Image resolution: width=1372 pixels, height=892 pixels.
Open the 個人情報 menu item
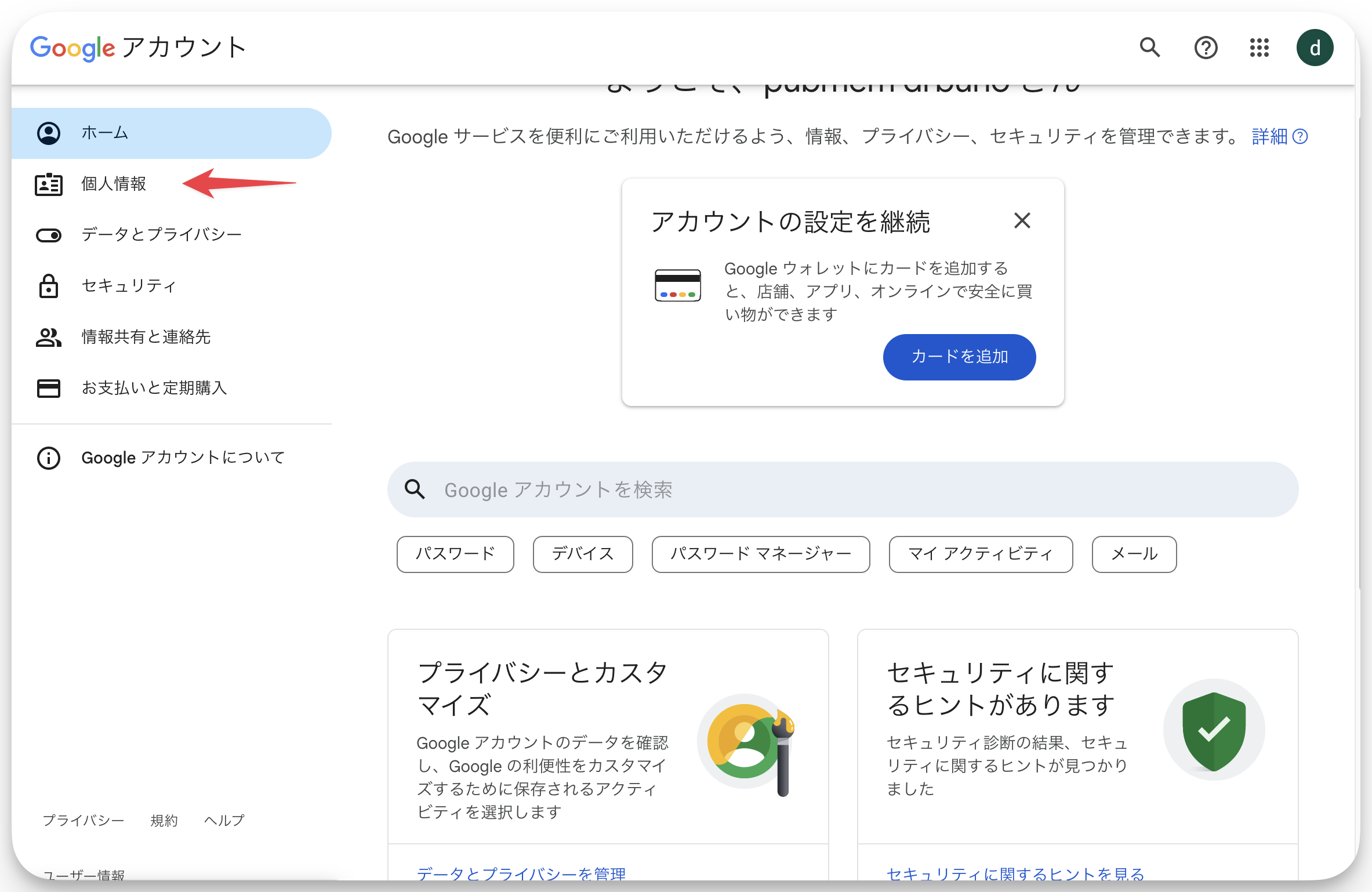[x=171, y=184]
